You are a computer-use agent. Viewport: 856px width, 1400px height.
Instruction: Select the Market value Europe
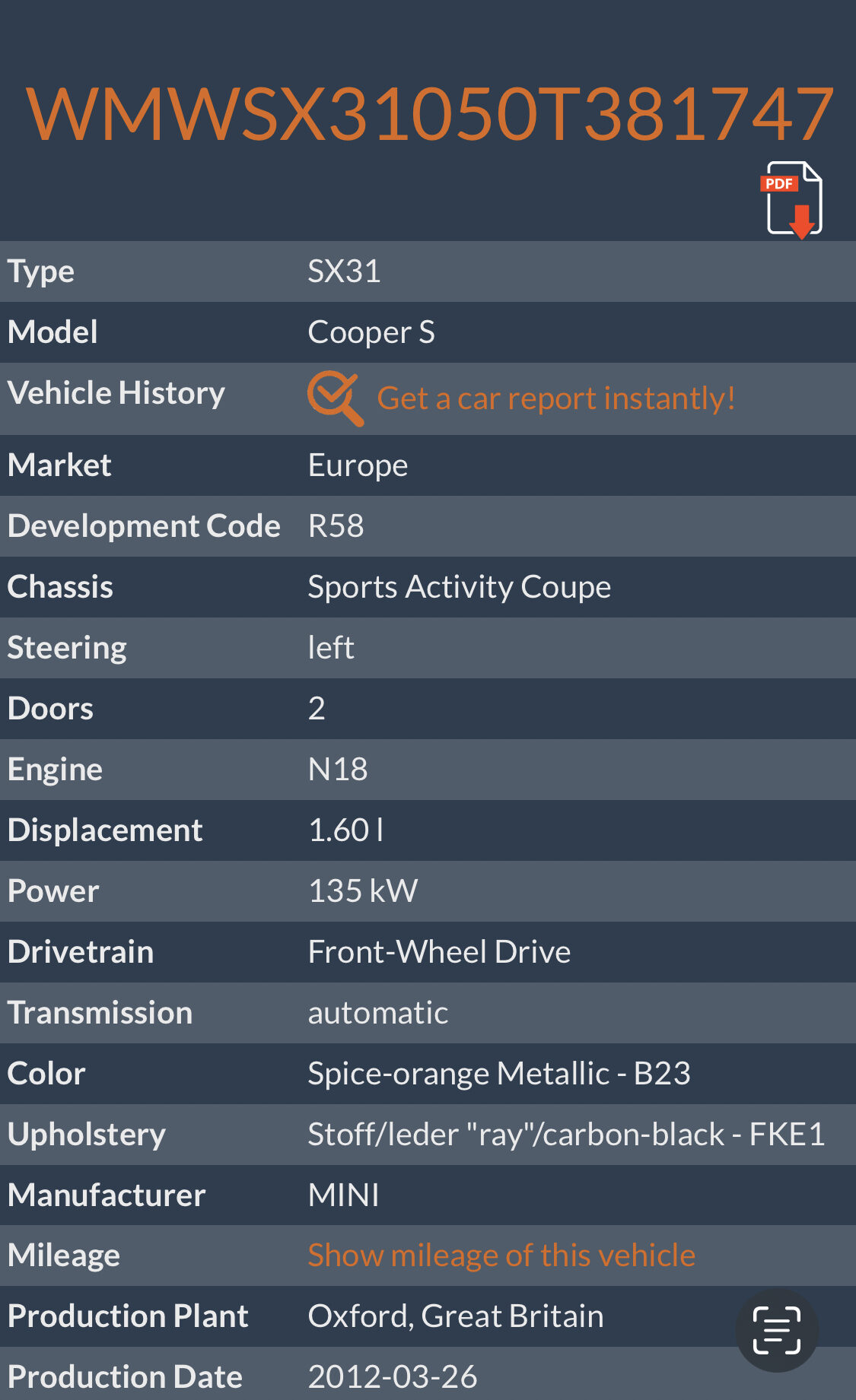358,465
